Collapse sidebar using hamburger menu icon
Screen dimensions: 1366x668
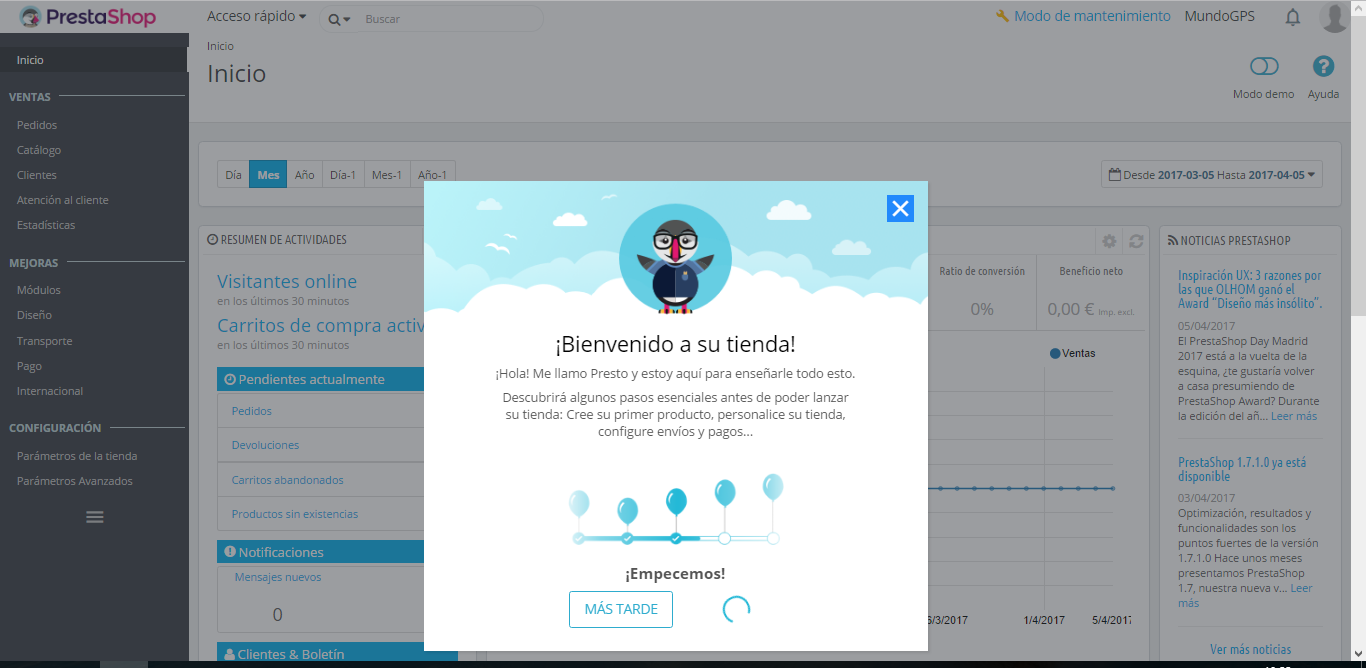(x=95, y=517)
